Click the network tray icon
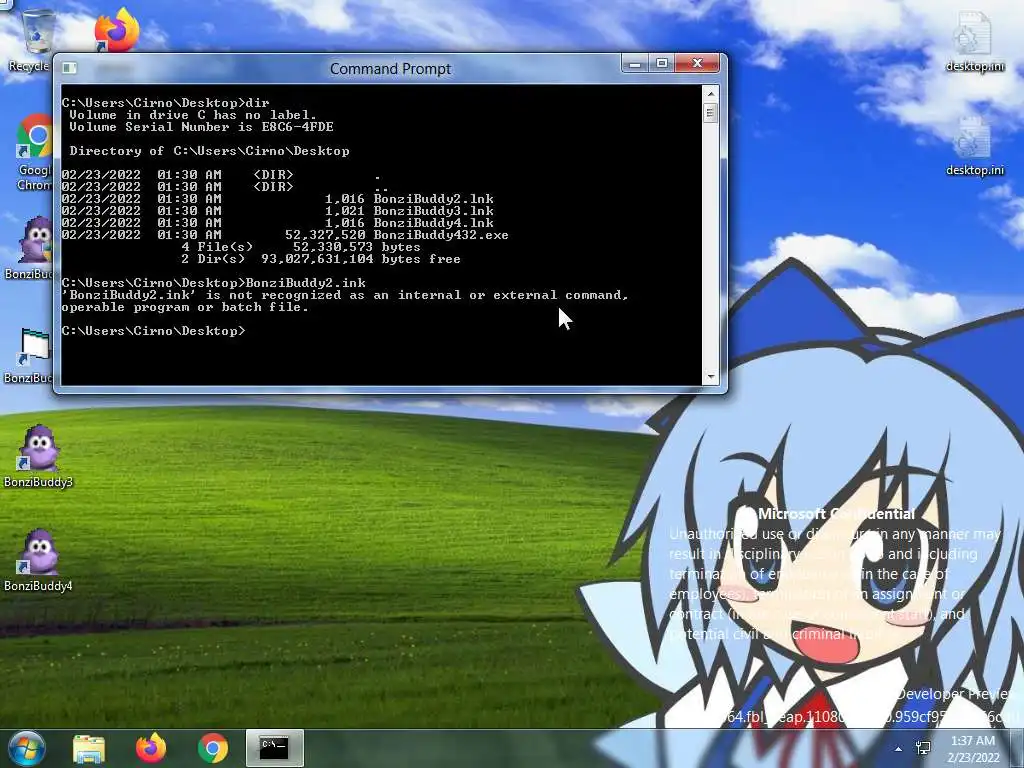The width and height of the screenshot is (1024, 768). click(923, 748)
